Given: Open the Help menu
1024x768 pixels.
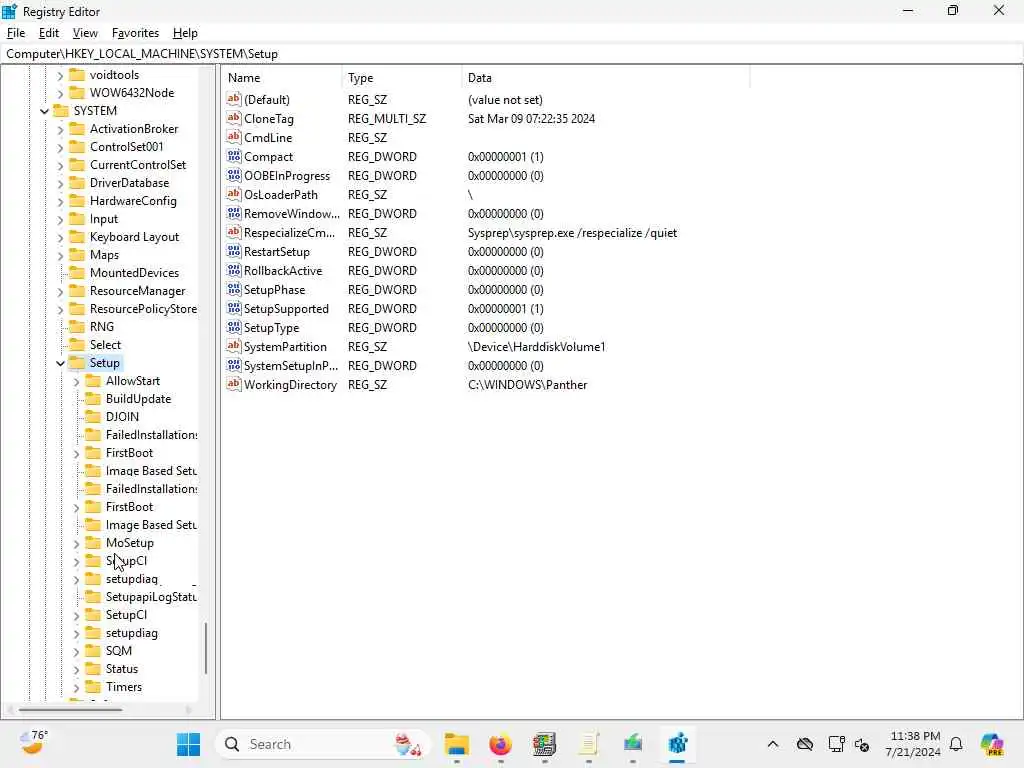Looking at the screenshot, I should pyautogui.click(x=185, y=33).
